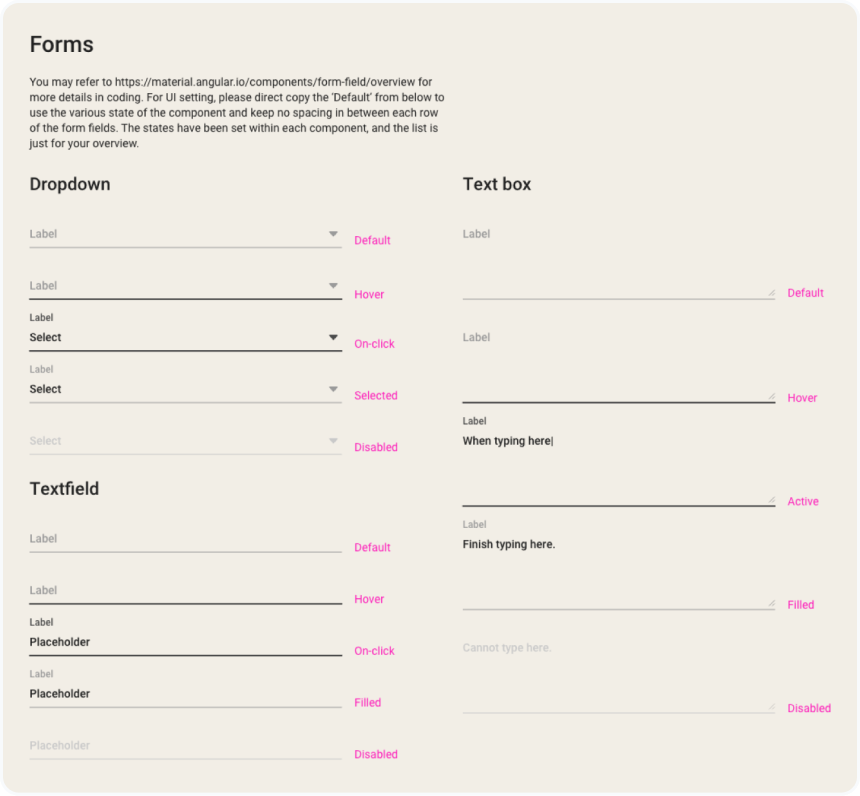The height and width of the screenshot is (796, 860).
Task: Click the arrow icon on the Hover dropdown
Action: pos(334,286)
